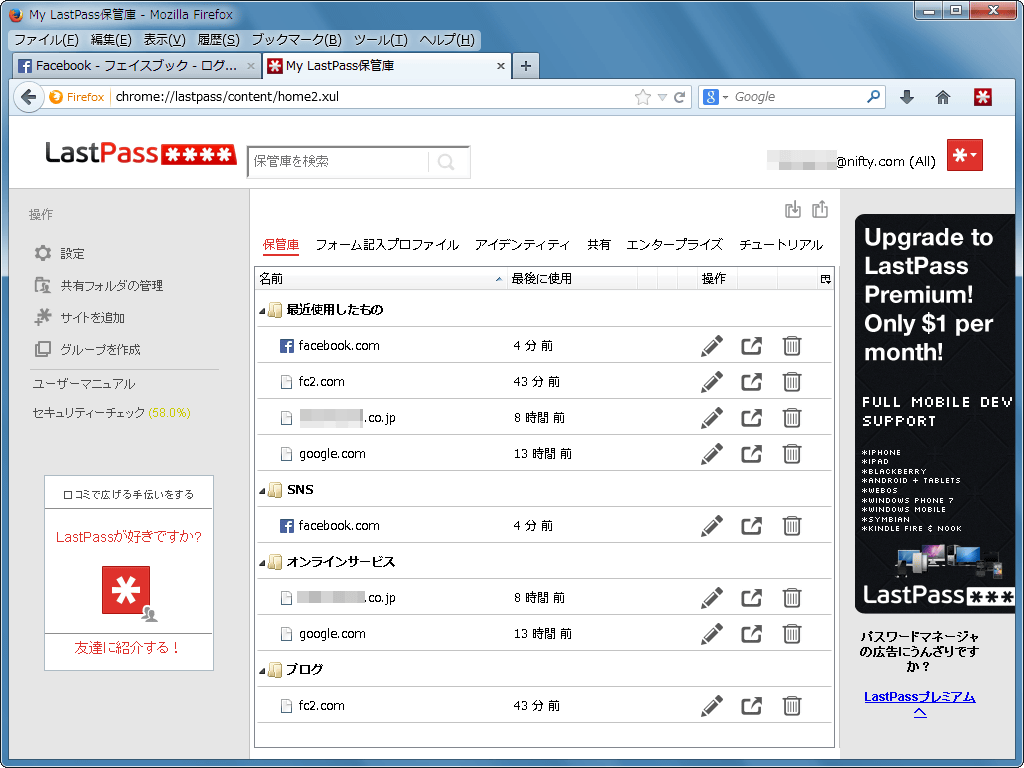Open the URL bar history dropdown arrow

[663, 97]
